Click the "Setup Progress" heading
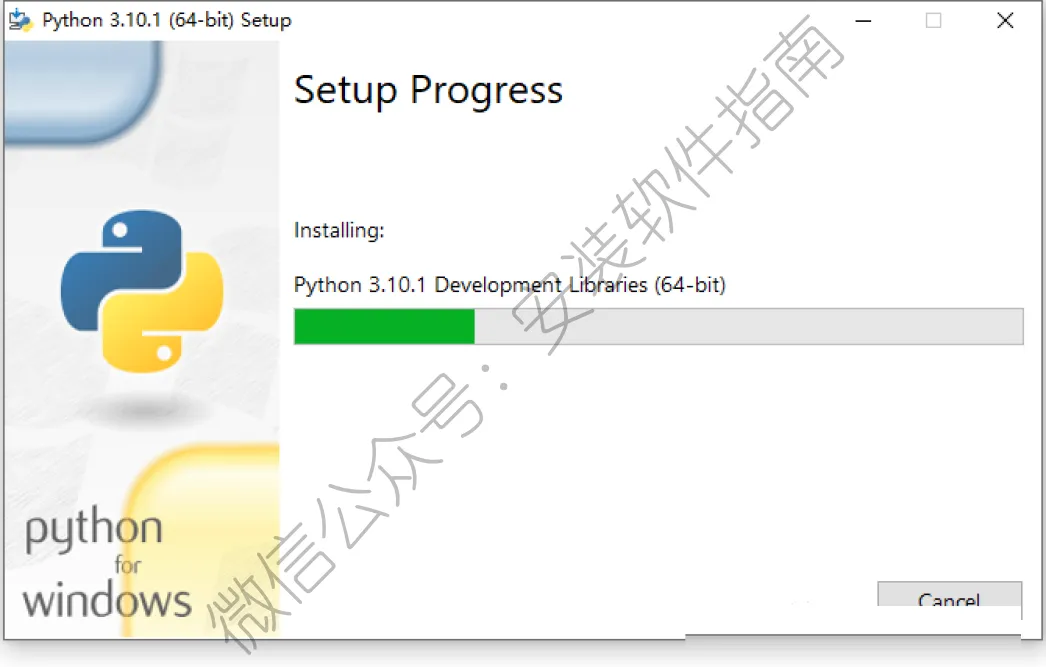 [428, 91]
